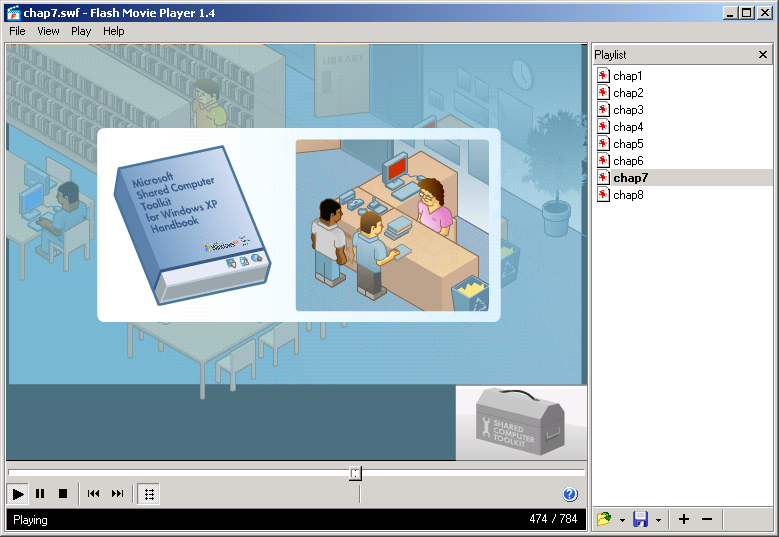The width and height of the screenshot is (779, 537).
Task: Pause the movie playback
Action: (40, 494)
